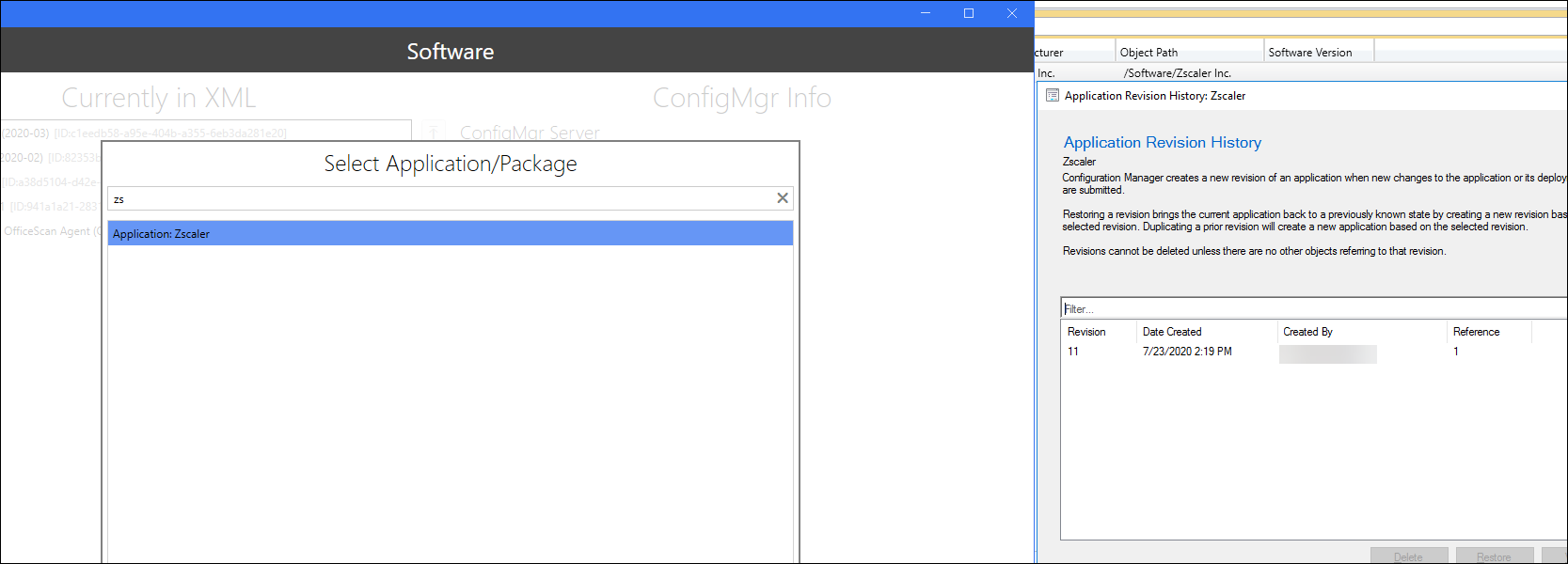Screen dimensions: 1568x564
Task: Click the Delete button in Revision History
Action: (1408, 556)
